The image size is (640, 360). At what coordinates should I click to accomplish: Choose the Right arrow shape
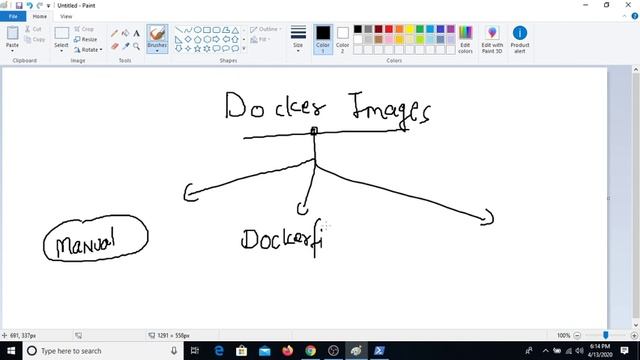pos(216,40)
